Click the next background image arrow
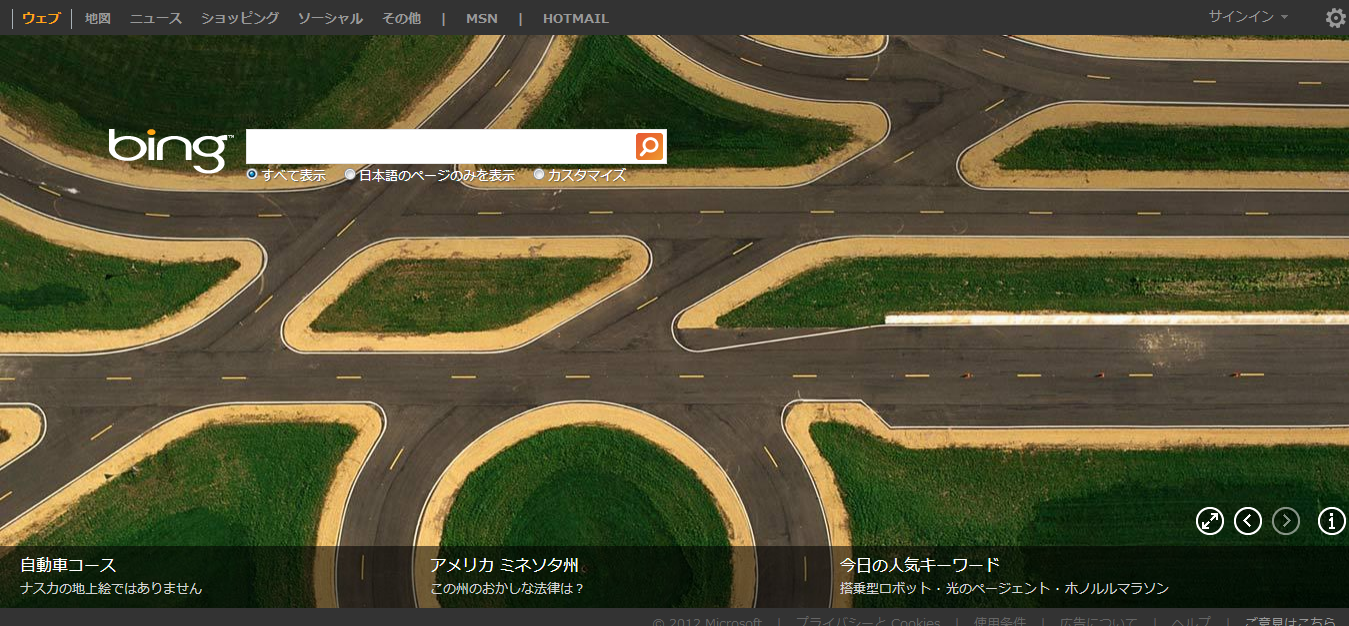The image size is (1349, 626). pos(1286,521)
